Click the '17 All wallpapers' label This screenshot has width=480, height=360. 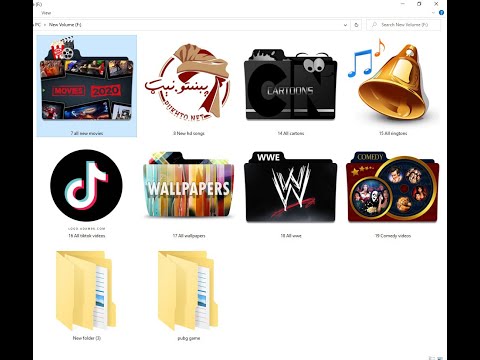coord(189,236)
